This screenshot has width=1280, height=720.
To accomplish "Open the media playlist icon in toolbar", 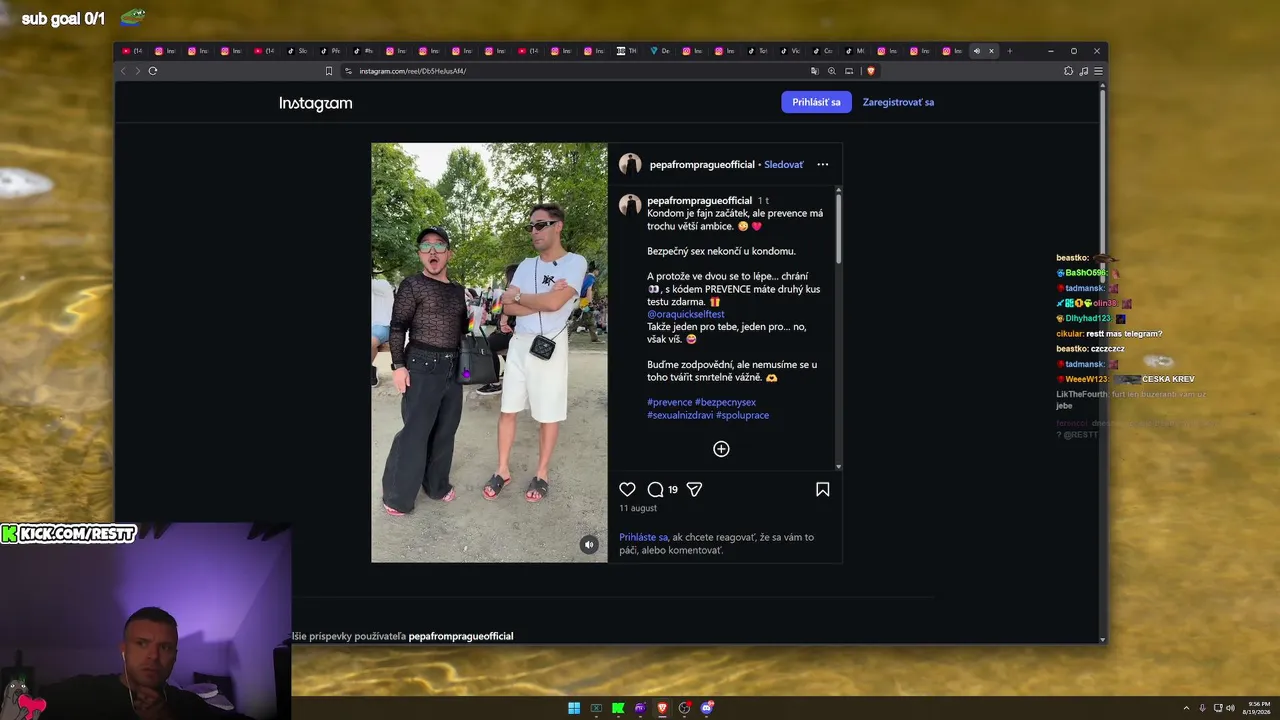I will click(1083, 71).
